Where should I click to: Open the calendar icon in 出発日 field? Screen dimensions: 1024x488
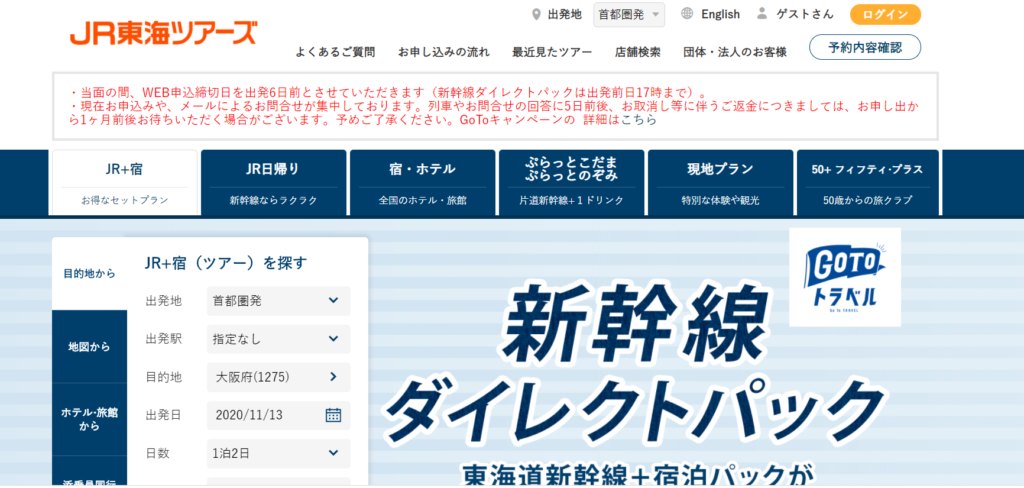click(x=333, y=415)
